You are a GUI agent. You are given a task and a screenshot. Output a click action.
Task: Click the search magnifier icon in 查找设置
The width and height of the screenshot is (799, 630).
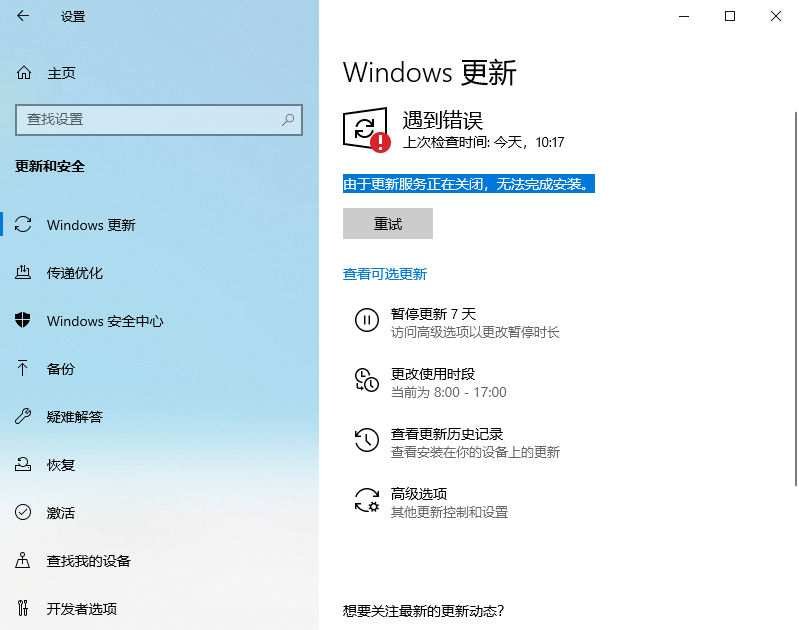click(288, 119)
